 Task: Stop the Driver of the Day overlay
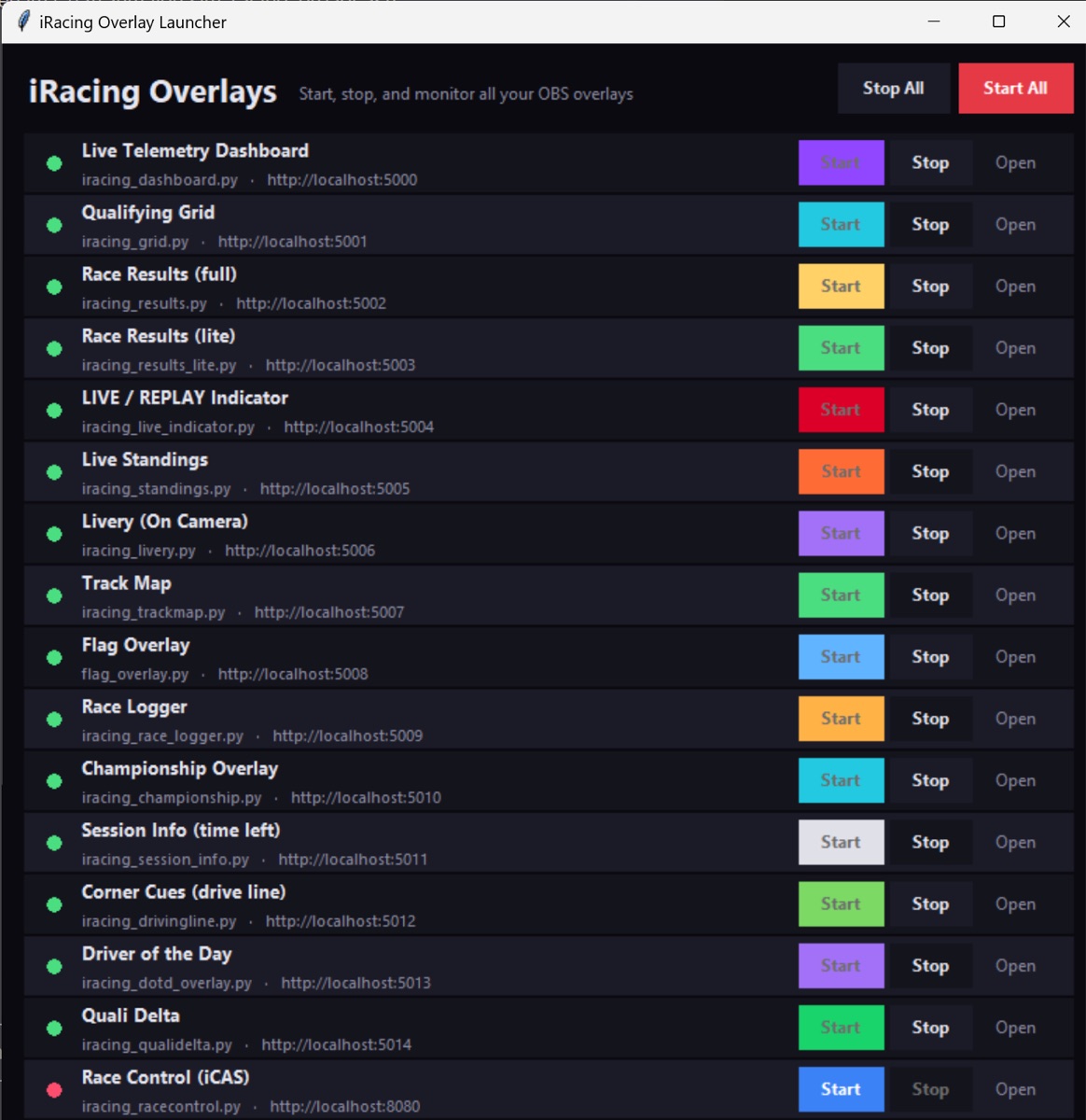click(x=930, y=966)
